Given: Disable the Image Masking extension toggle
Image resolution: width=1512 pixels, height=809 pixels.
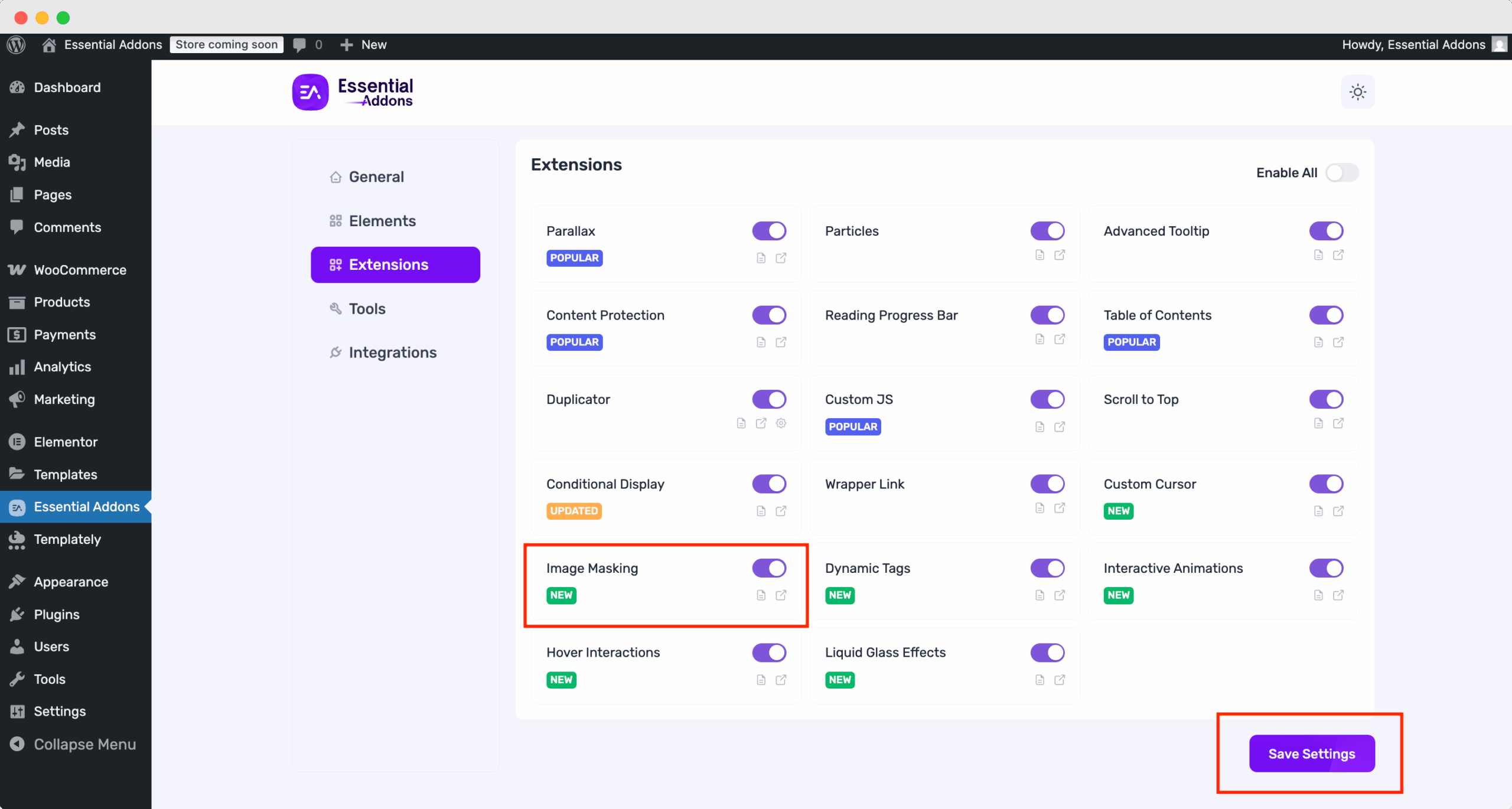Looking at the screenshot, I should (769, 568).
